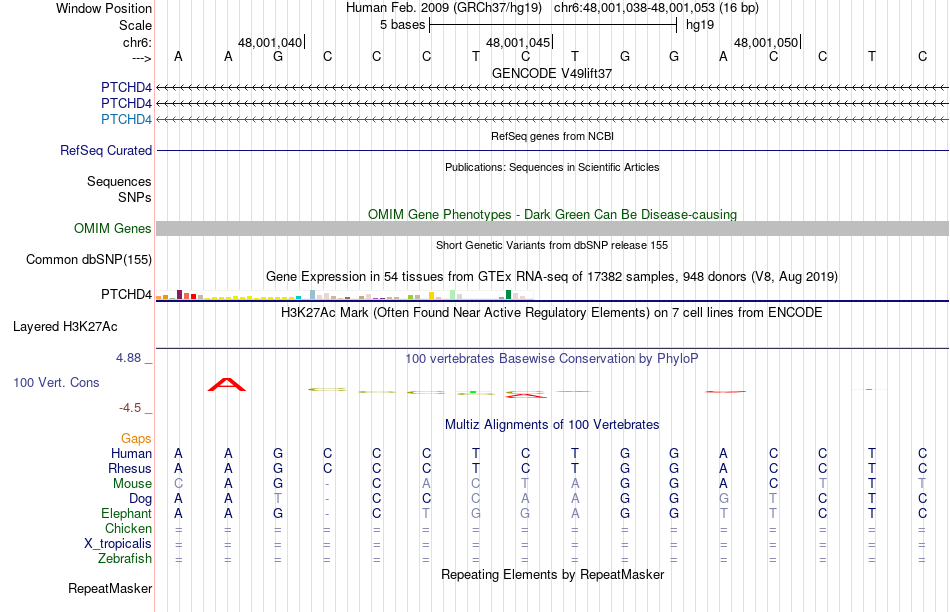Select the Mouse species label
950x612 pixels.
coord(132,484)
